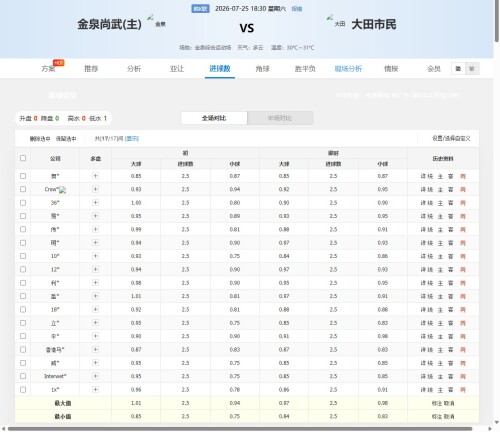This screenshot has width=500, height=432.
Task: Select the checkbox for the Interwet* row
Action: pyautogui.click(x=23, y=376)
